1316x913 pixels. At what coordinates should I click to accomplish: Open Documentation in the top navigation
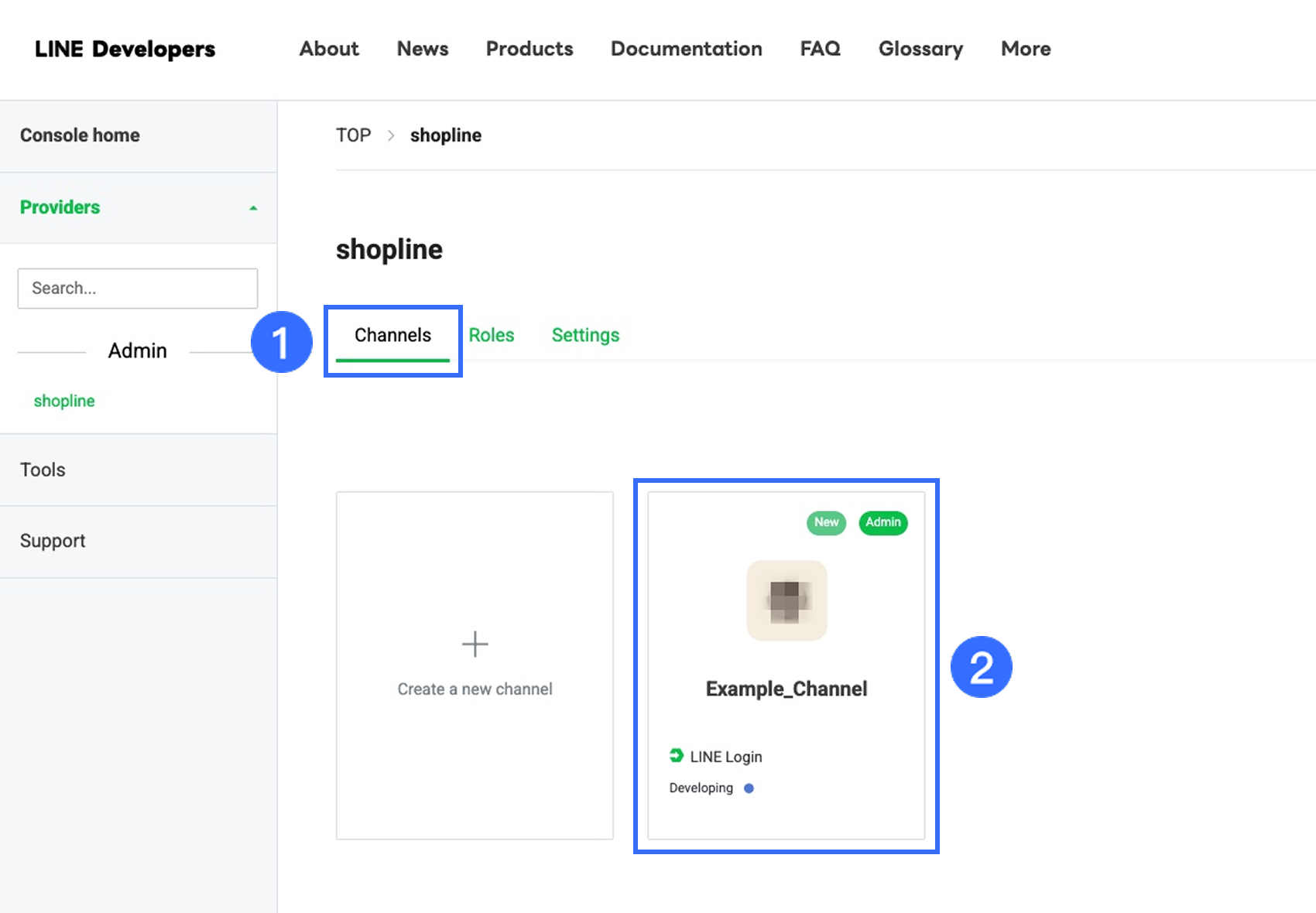tap(687, 49)
